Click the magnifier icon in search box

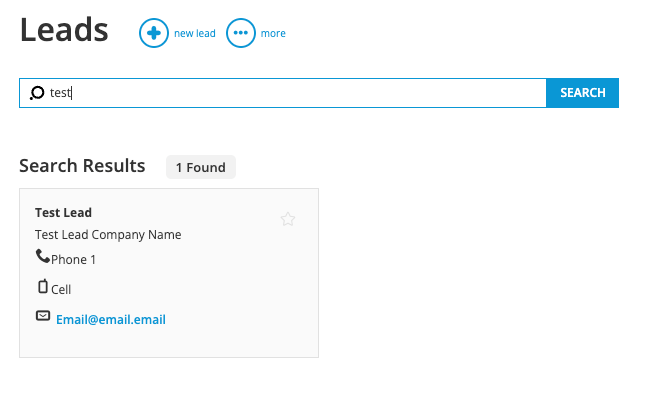point(37,93)
